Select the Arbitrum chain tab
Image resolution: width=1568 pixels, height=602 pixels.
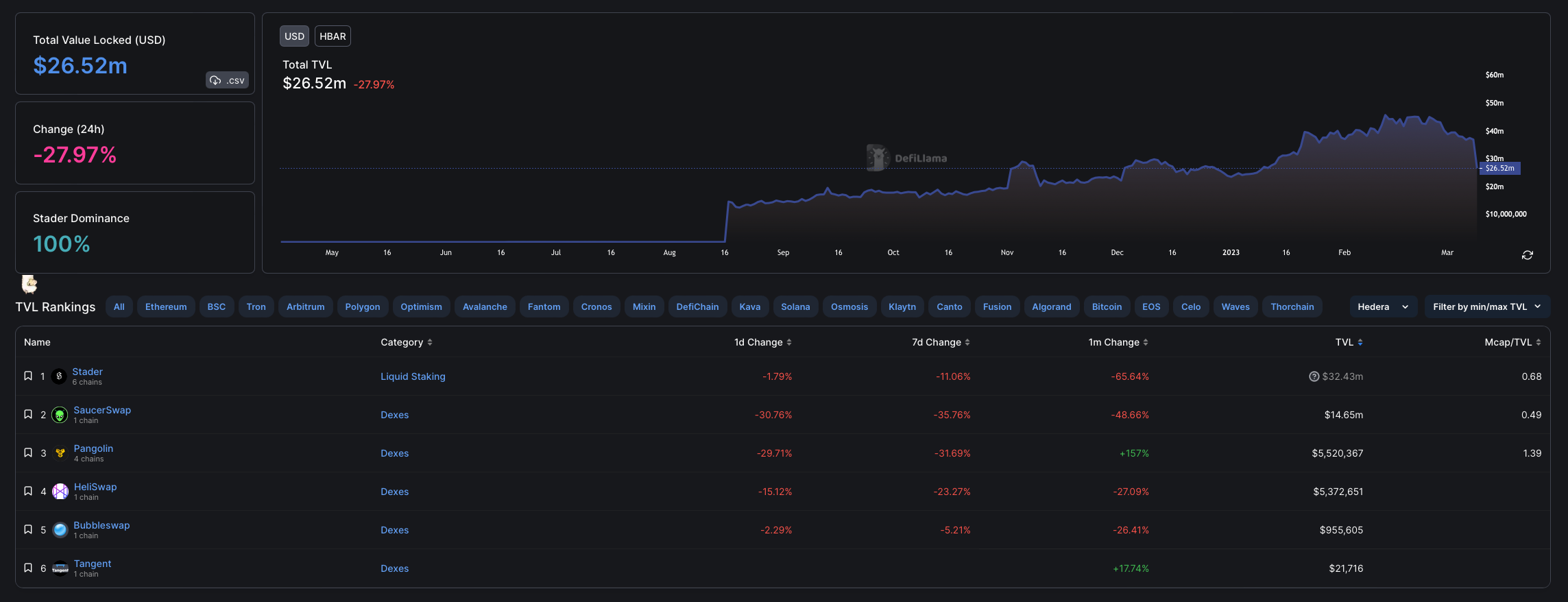click(x=306, y=306)
